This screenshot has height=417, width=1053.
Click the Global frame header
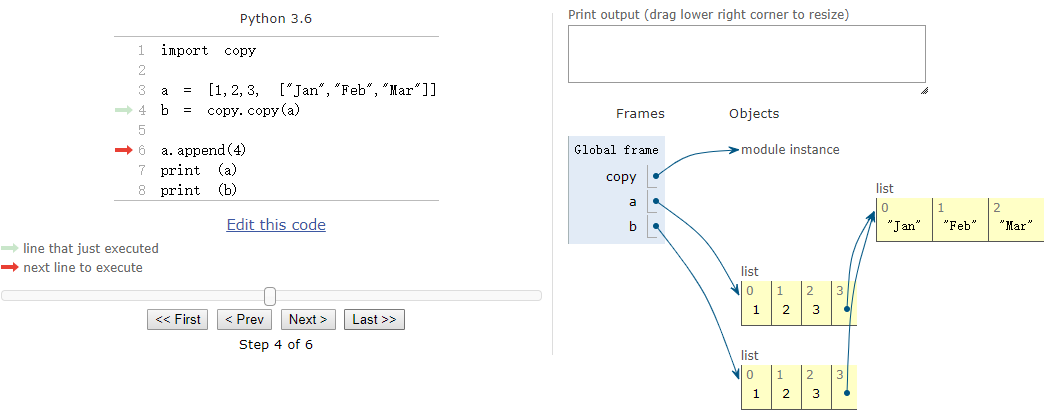[x=616, y=150]
